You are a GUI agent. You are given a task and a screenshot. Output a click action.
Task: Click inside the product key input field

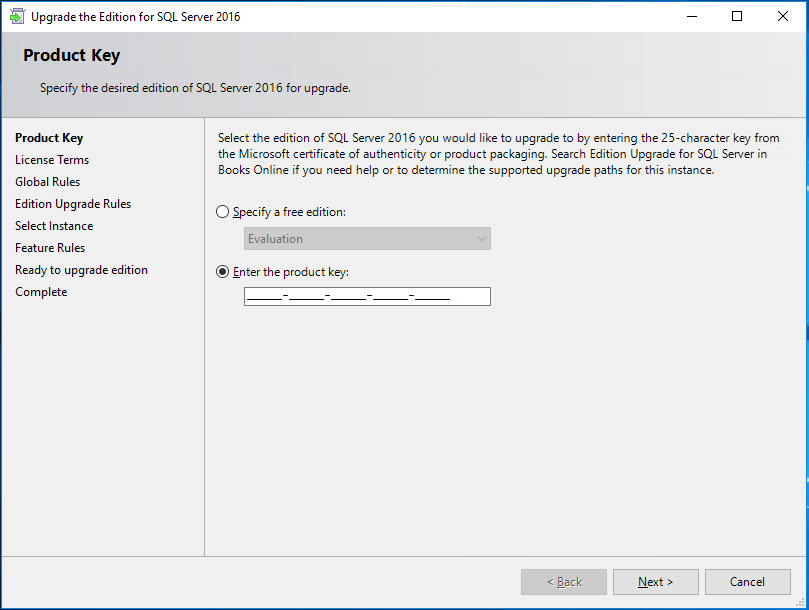click(x=366, y=296)
